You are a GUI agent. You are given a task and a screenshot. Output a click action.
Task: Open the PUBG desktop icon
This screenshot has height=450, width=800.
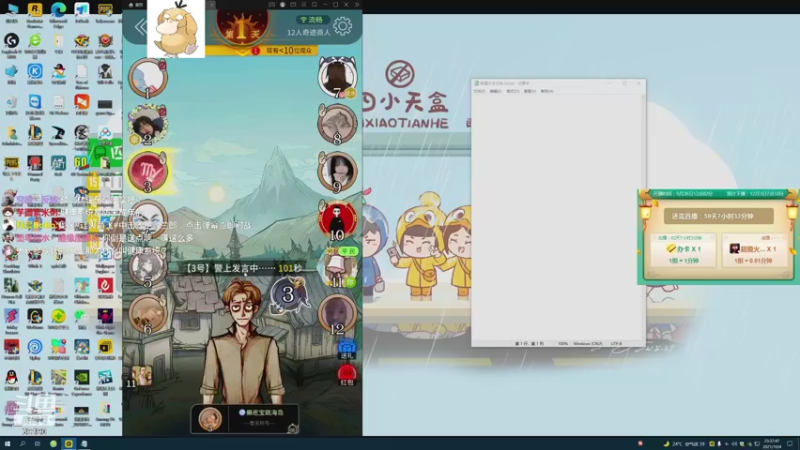pos(11,166)
